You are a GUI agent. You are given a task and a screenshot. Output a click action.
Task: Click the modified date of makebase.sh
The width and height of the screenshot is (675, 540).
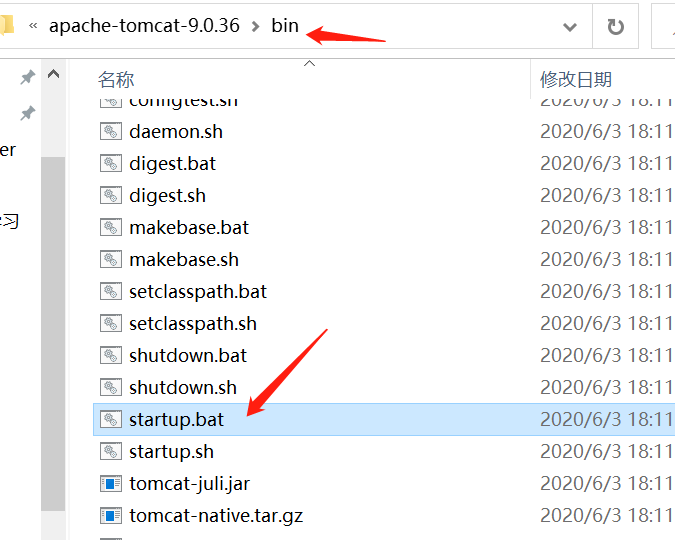[607, 259]
